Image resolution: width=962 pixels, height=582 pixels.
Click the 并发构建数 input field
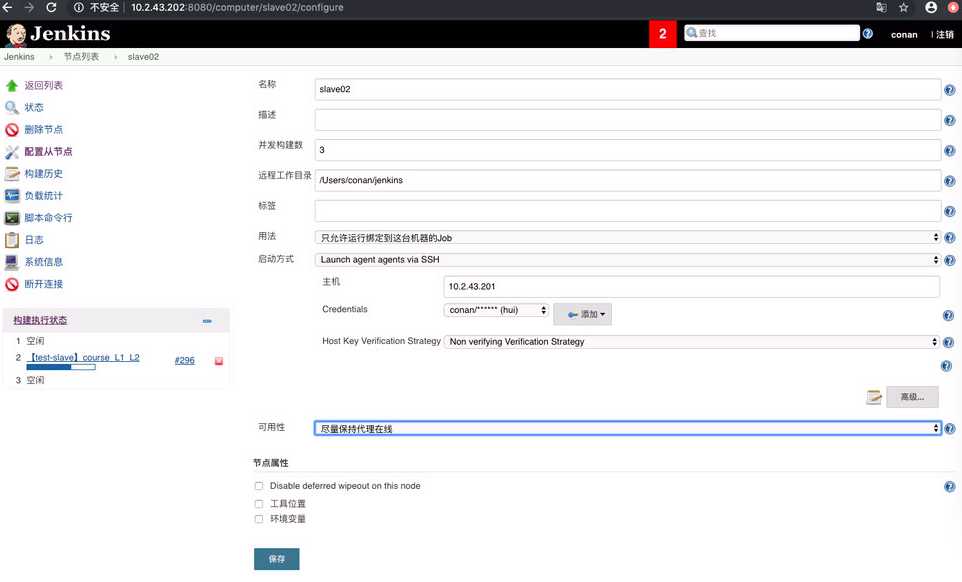tap(628, 150)
